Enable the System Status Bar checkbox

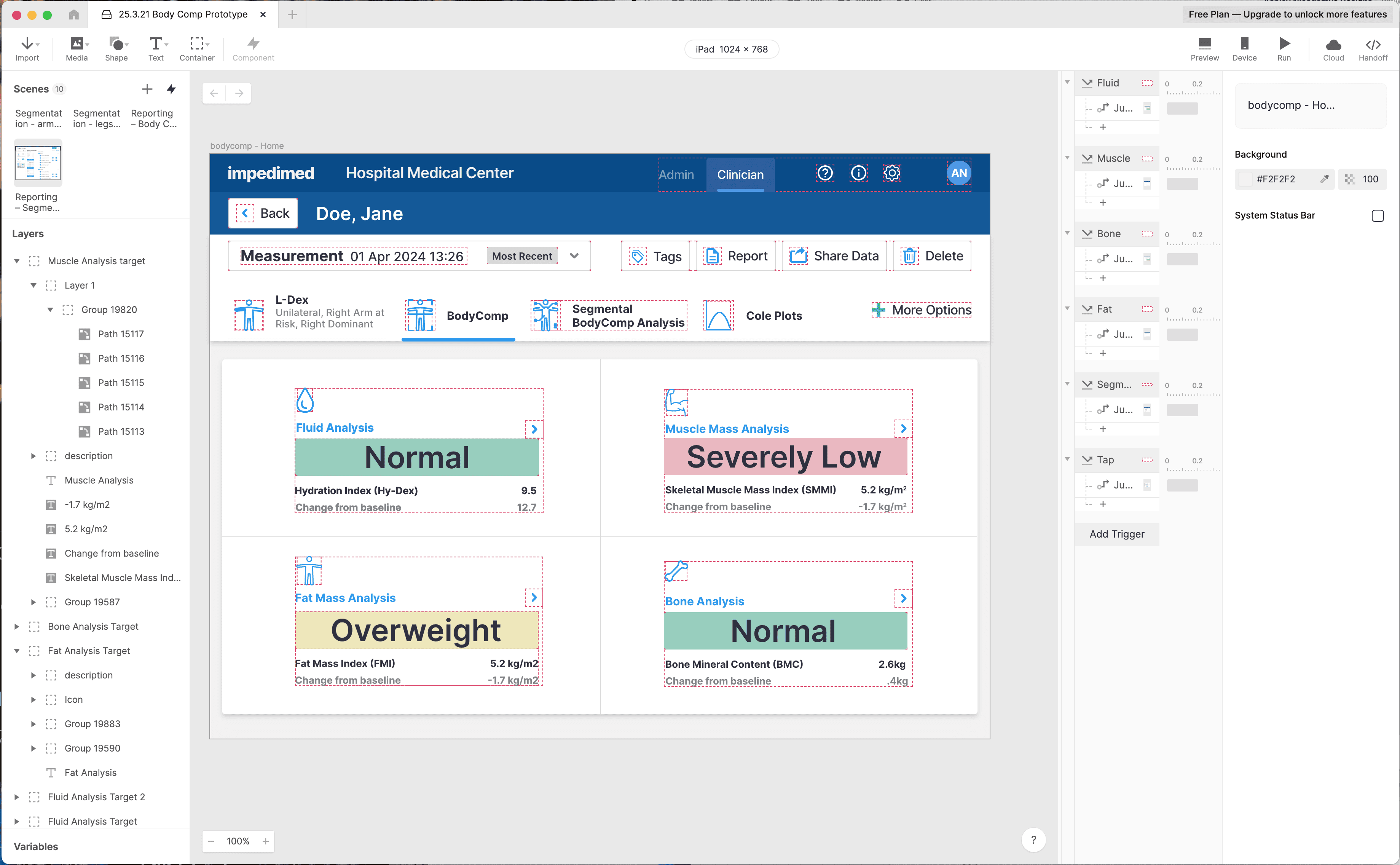pyautogui.click(x=1377, y=215)
